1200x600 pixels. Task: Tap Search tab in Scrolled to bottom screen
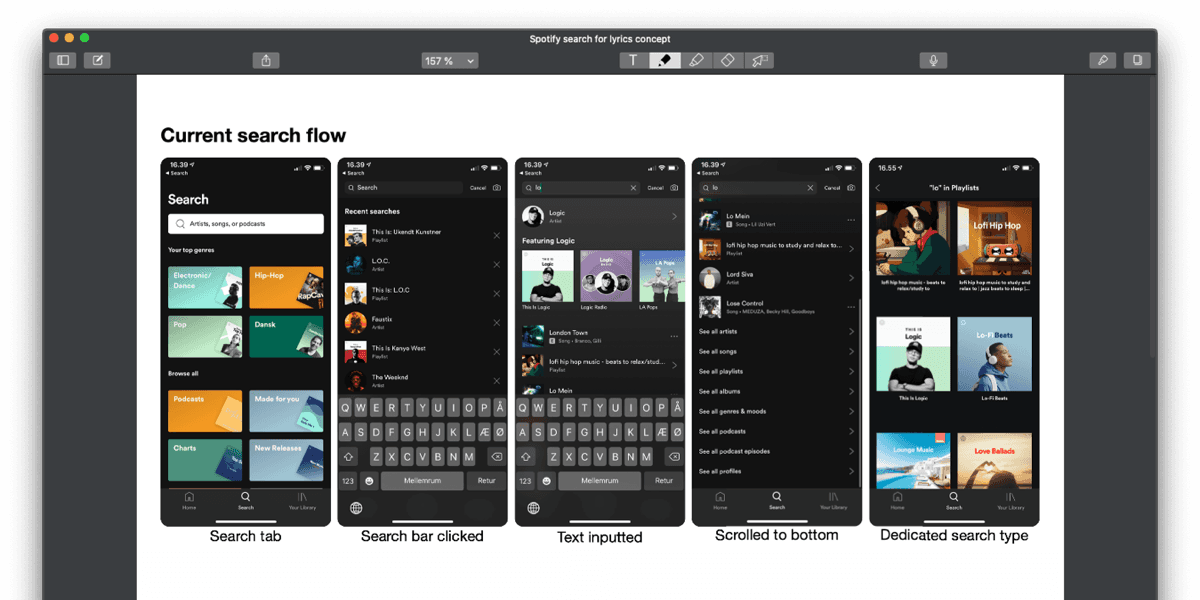click(x=777, y=501)
